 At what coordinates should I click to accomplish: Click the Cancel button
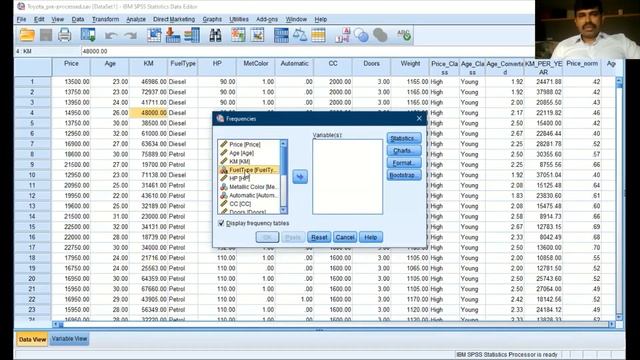(x=345, y=237)
